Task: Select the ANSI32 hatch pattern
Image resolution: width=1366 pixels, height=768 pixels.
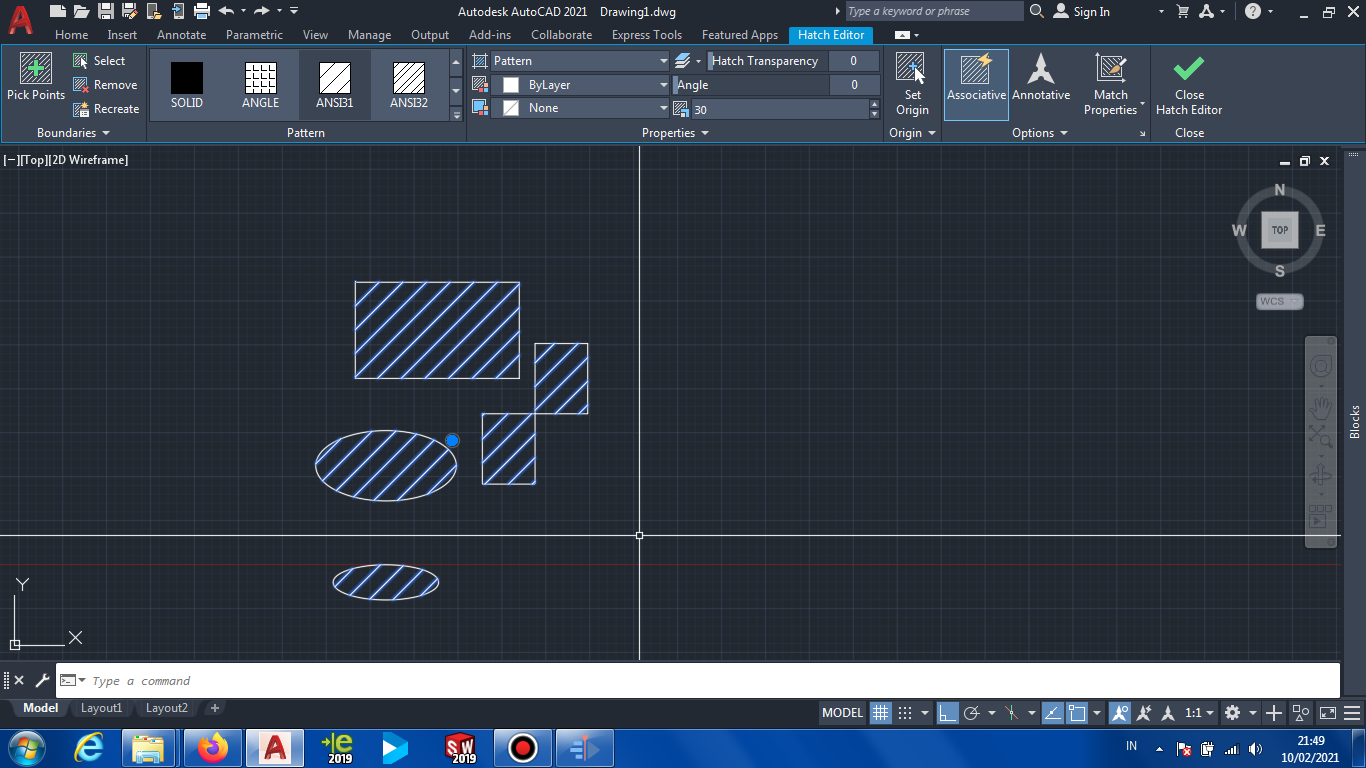Action: [x=409, y=85]
